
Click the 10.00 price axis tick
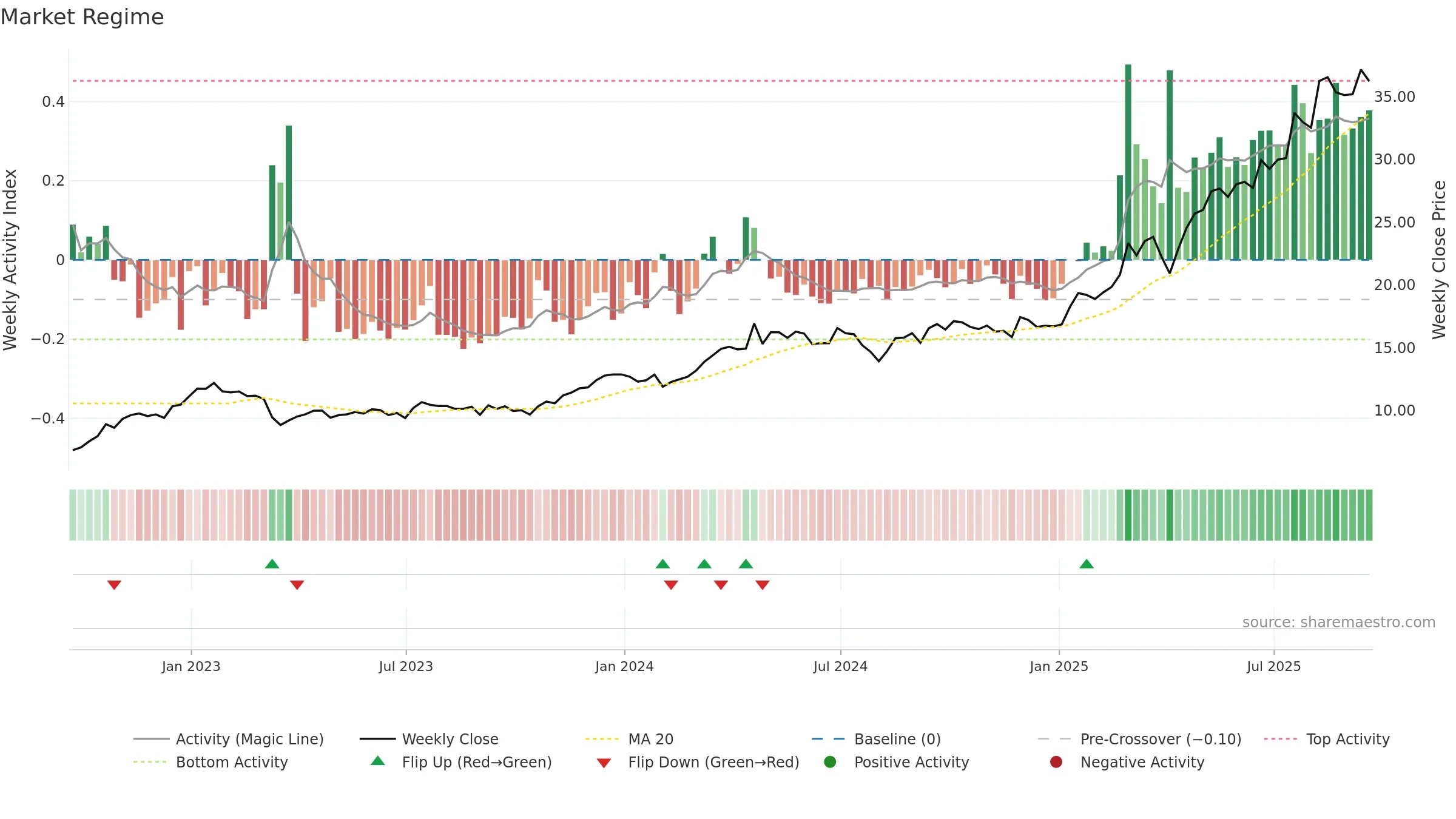coord(1394,411)
